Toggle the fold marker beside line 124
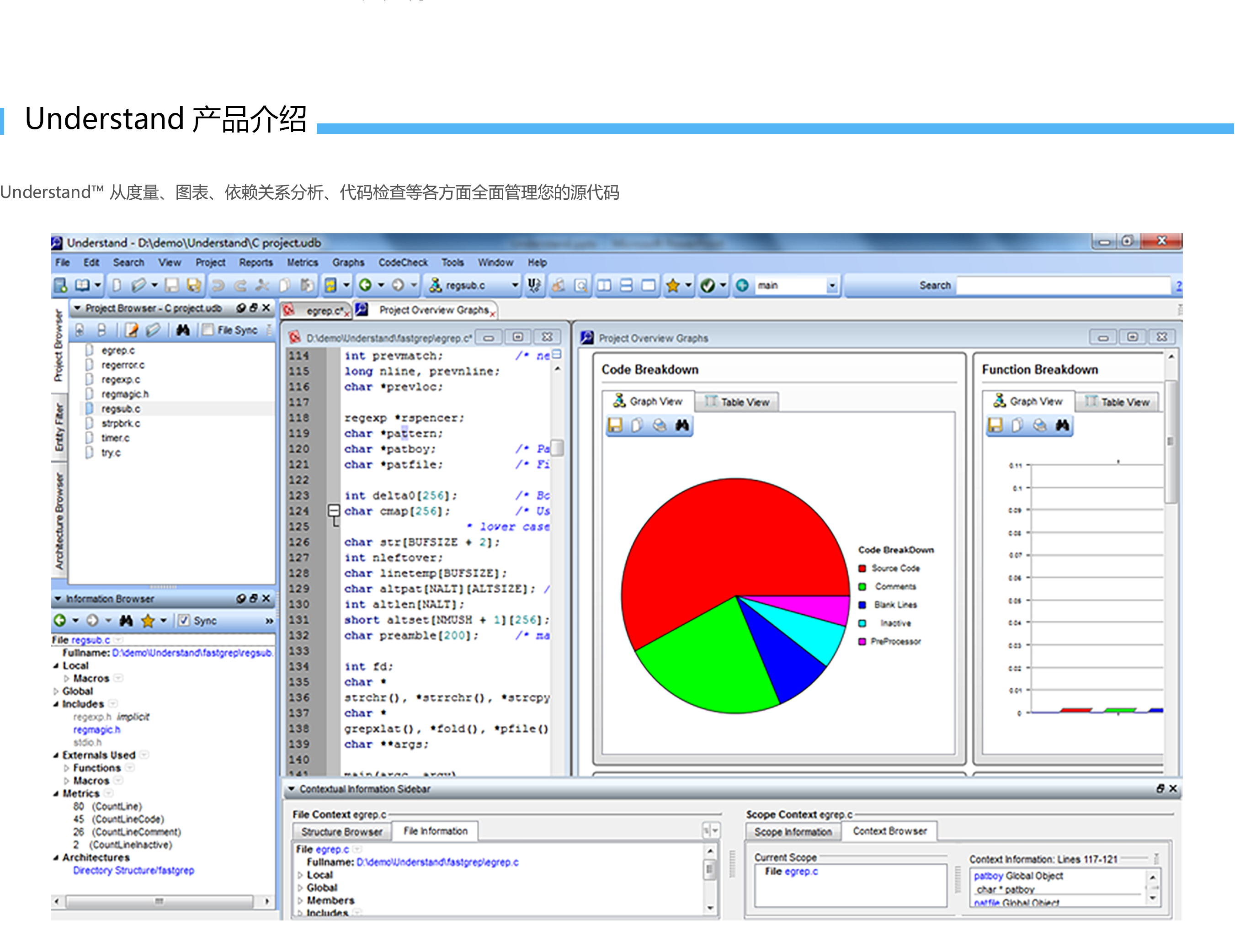This screenshot has height=952, width=1235. 334,511
